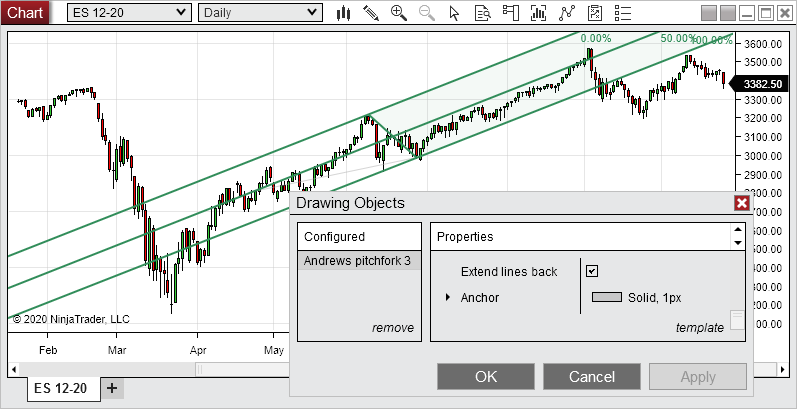Click the bar style candlestick icon
This screenshot has height=409, width=797.
pos(343,13)
